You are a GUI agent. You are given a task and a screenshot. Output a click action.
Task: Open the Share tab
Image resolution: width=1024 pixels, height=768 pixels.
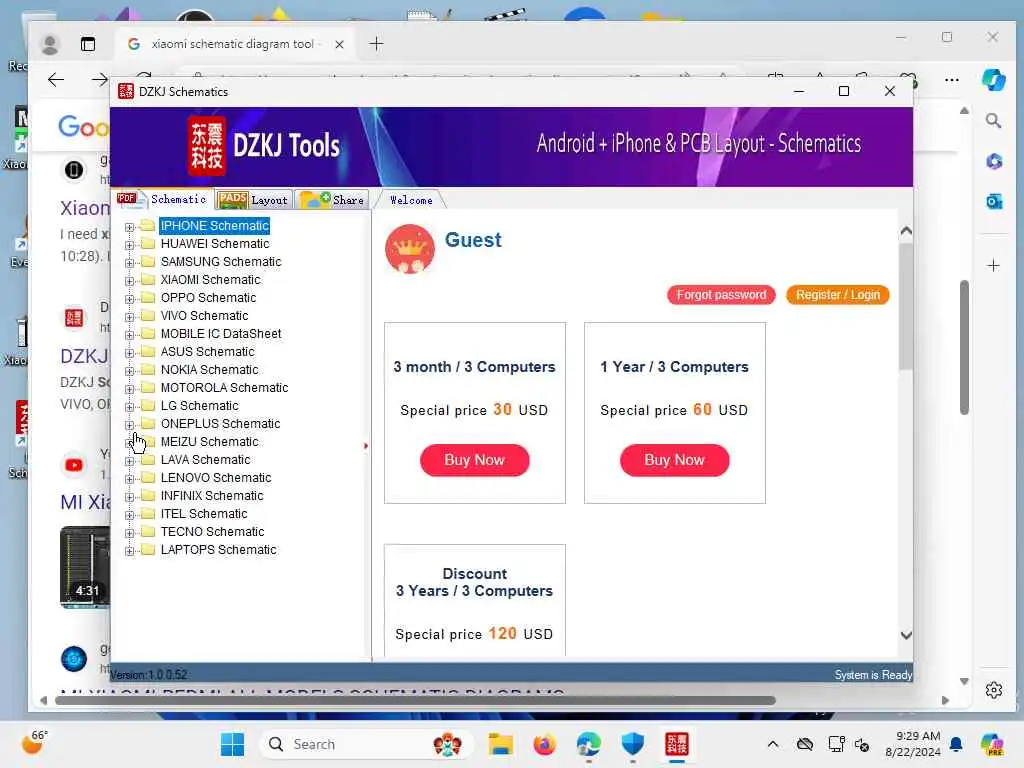tap(332, 200)
